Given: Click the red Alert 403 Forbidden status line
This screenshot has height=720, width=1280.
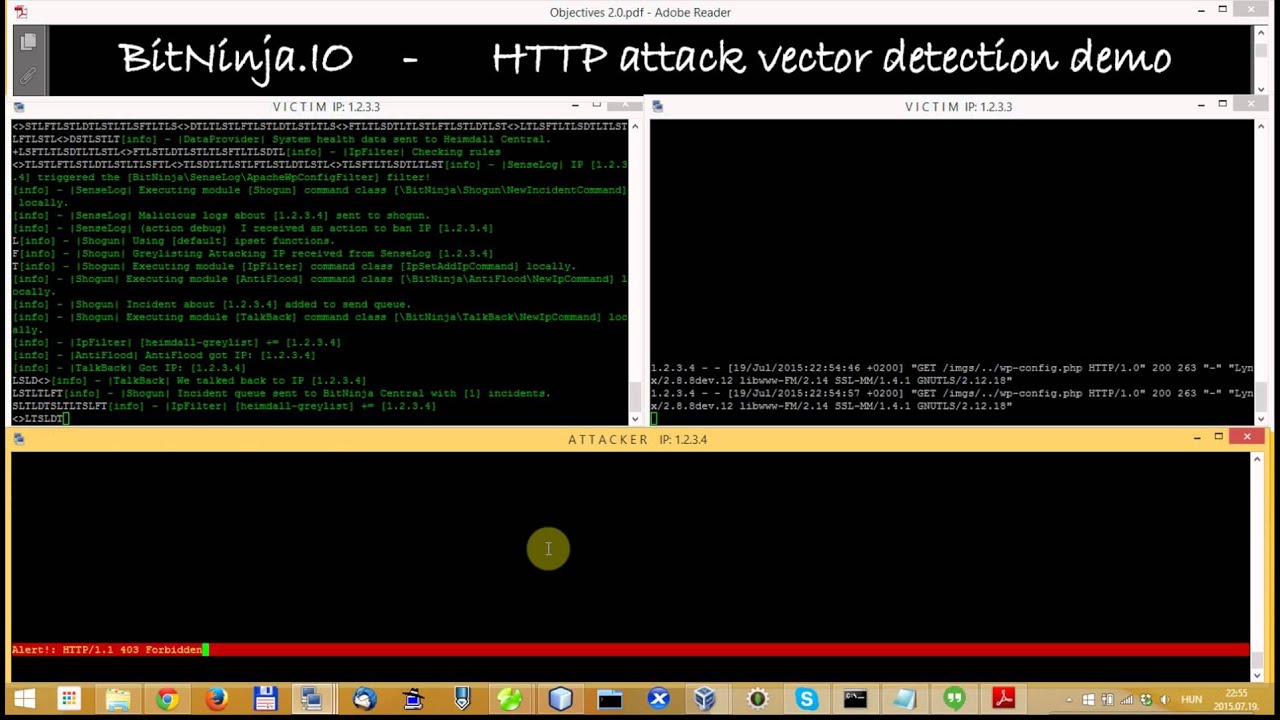Looking at the screenshot, I should click(630, 650).
